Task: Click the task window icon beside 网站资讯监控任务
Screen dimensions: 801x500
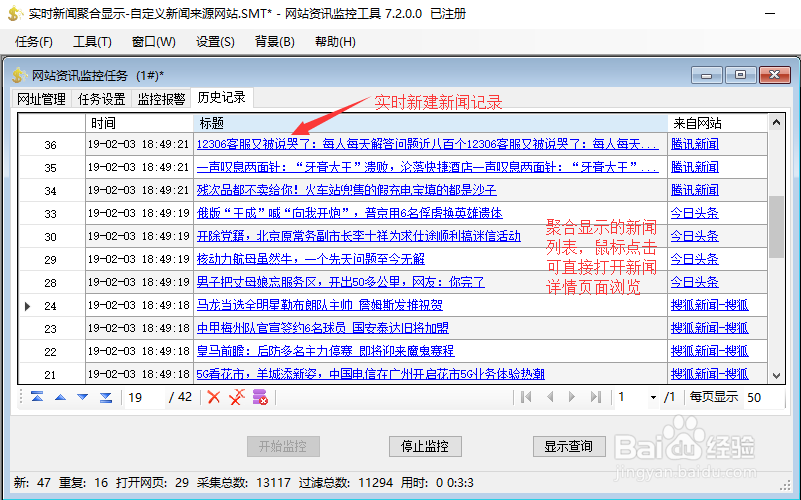Action: [19, 76]
